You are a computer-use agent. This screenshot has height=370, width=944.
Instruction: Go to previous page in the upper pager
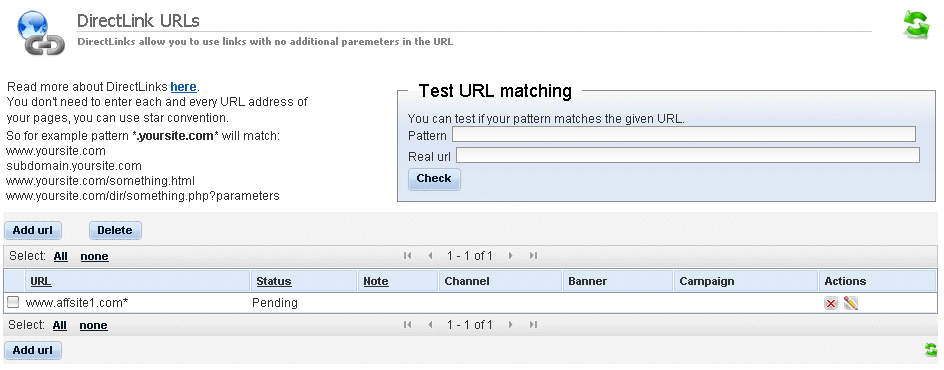pos(430,256)
